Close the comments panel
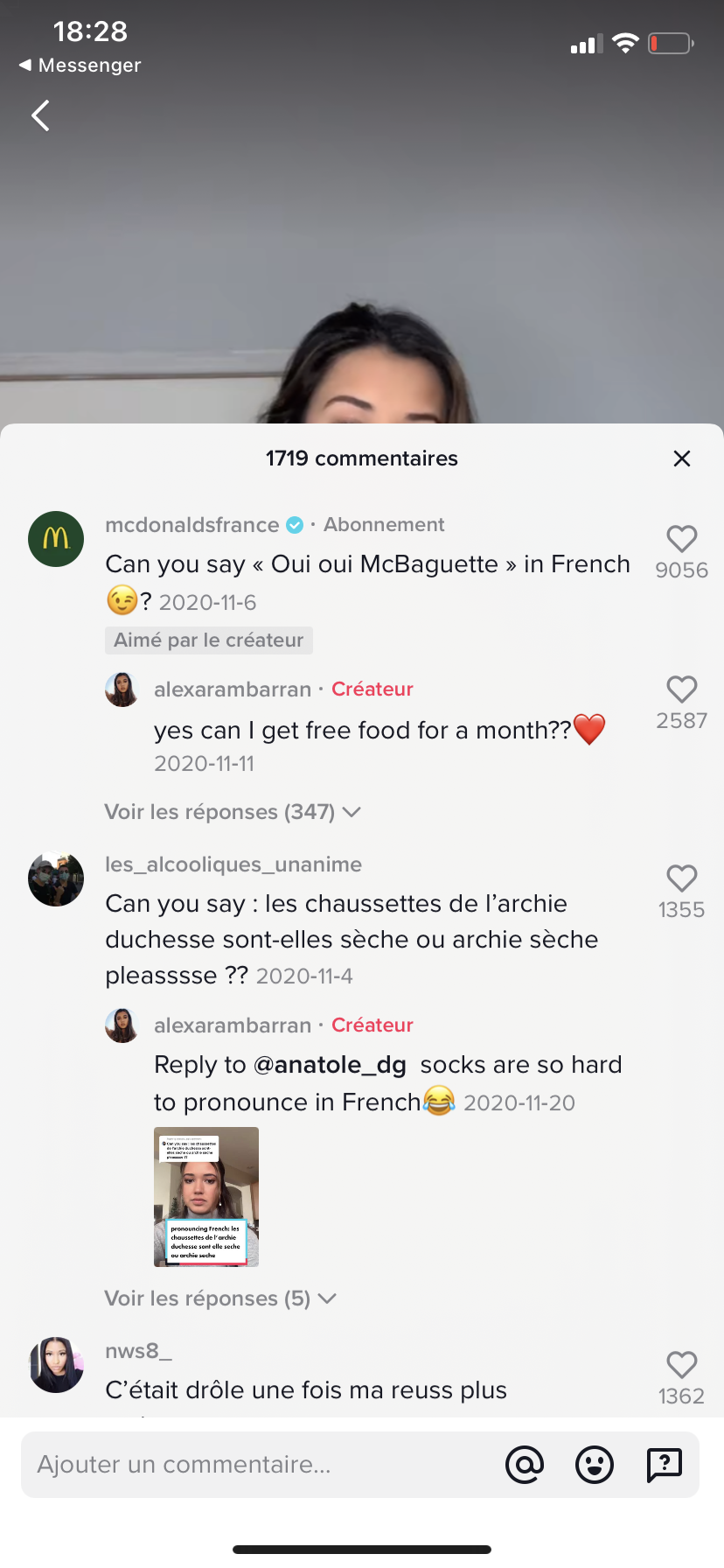 pyautogui.click(x=682, y=458)
